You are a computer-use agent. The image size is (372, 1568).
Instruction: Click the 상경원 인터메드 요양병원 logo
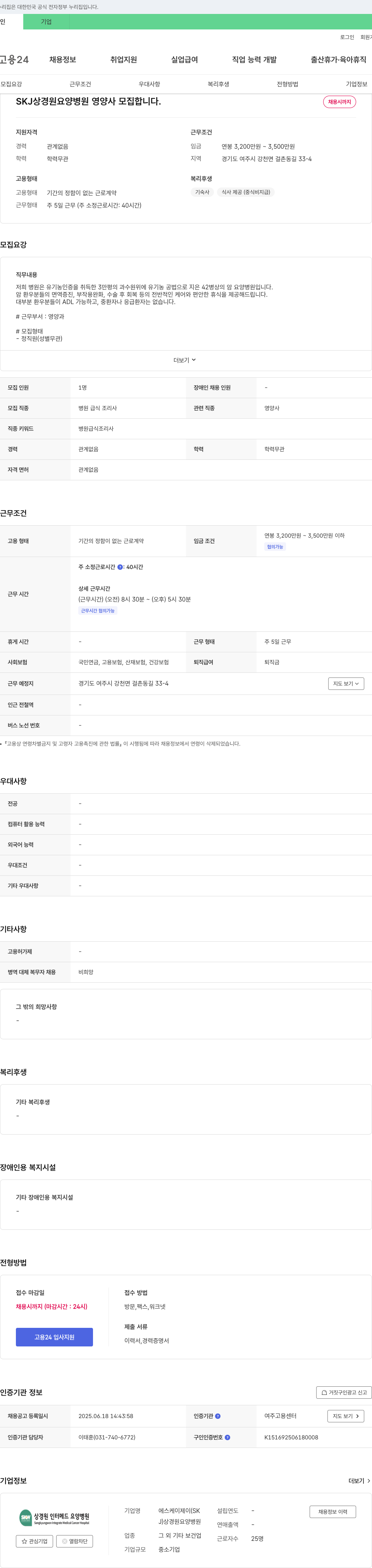(54, 1518)
